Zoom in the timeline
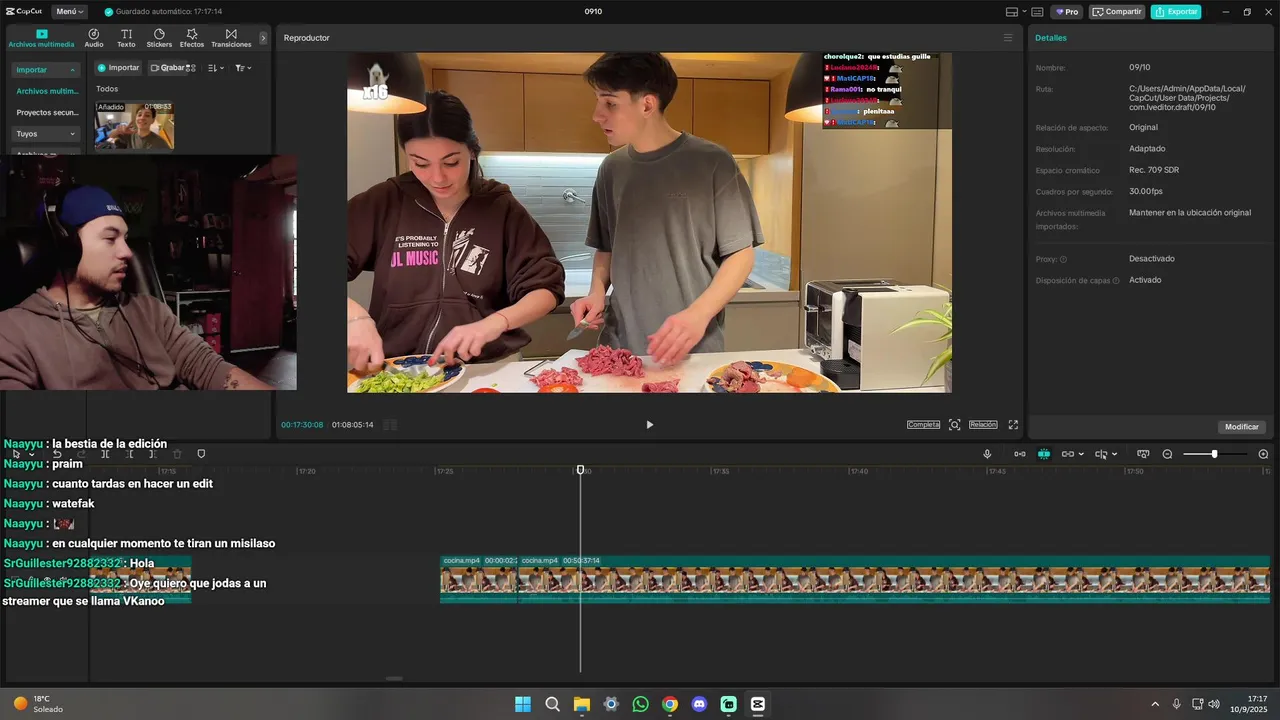Viewport: 1280px width, 720px height. (x=1263, y=454)
